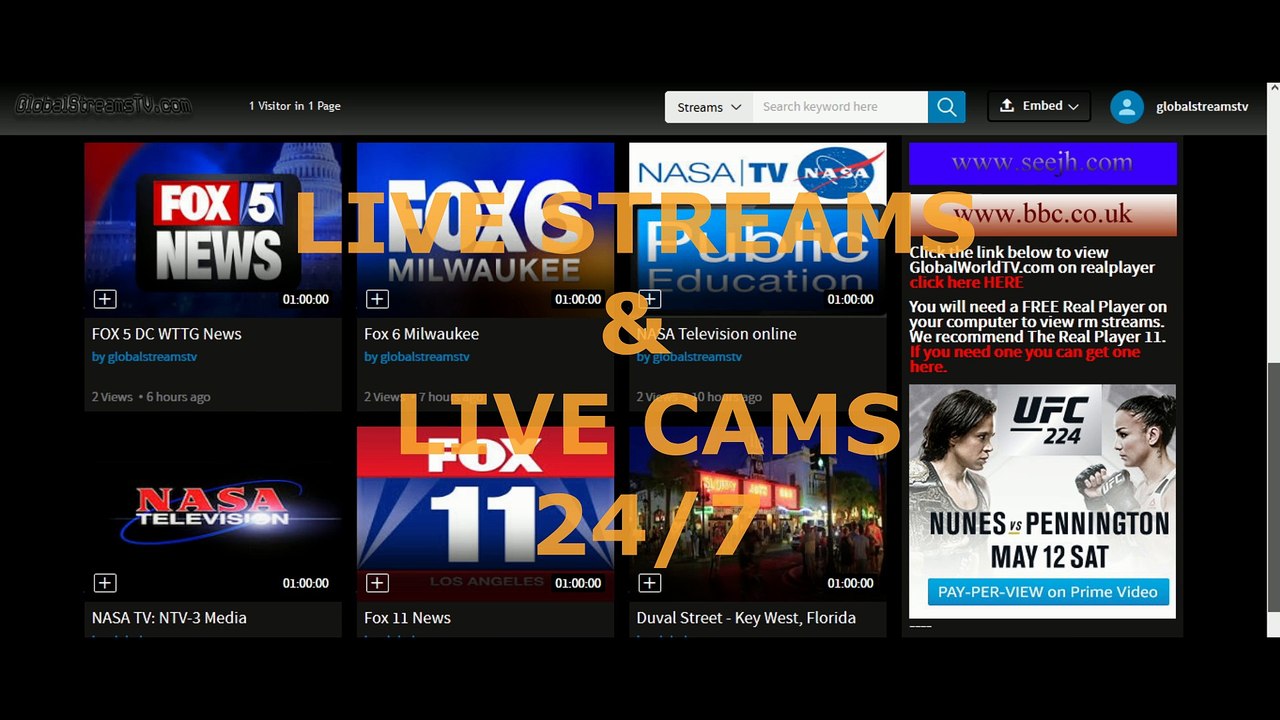Open the Streams search filter dropdown
The height and width of the screenshot is (720, 1280).
[x=709, y=107]
